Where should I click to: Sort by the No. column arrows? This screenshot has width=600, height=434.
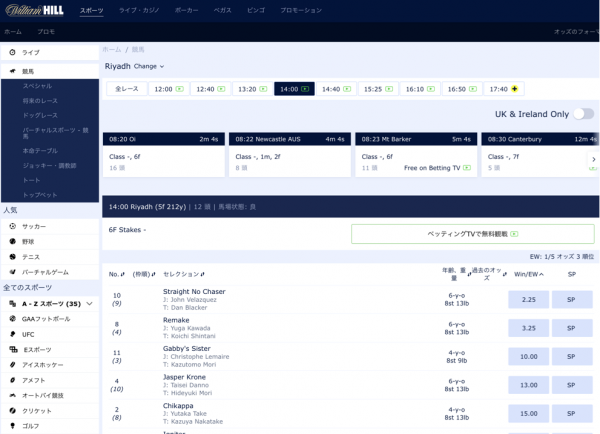(x=122, y=274)
